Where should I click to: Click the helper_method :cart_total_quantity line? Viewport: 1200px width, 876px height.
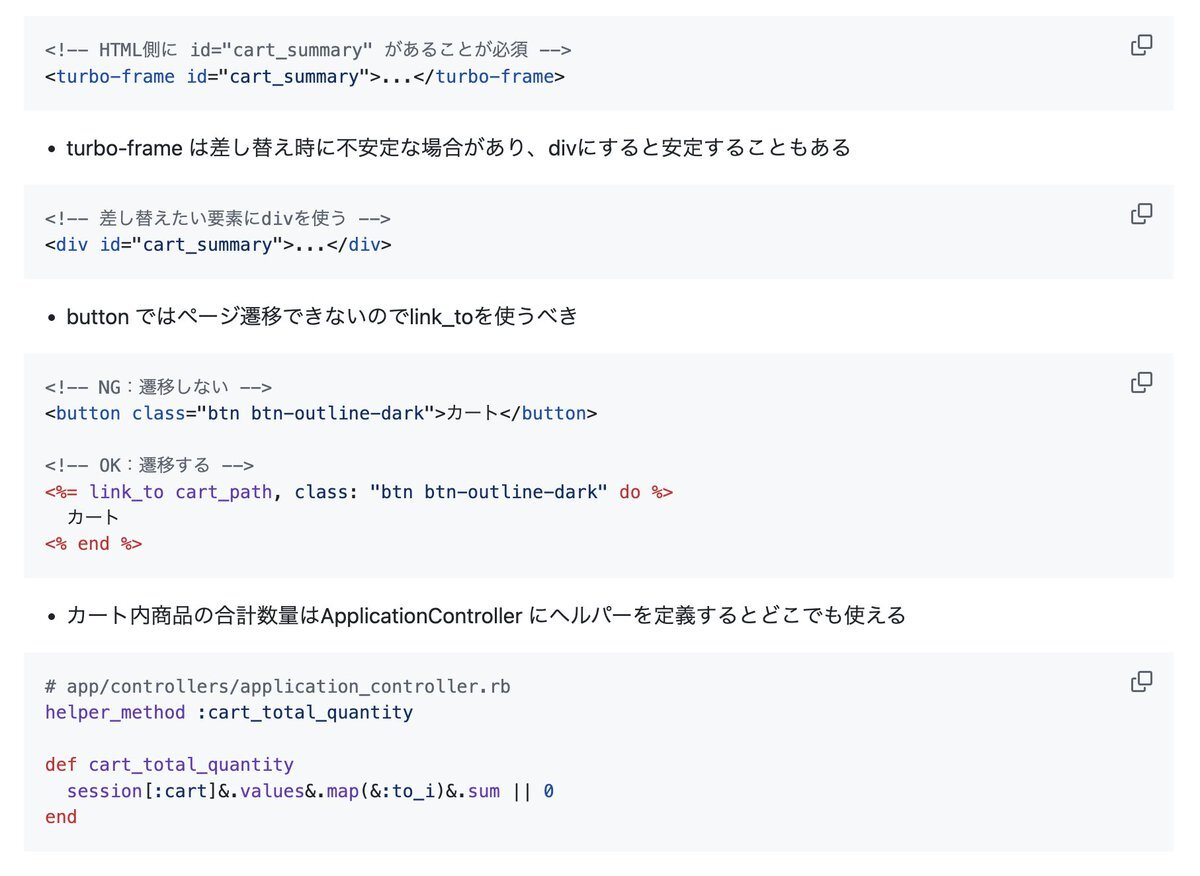[x=229, y=712]
